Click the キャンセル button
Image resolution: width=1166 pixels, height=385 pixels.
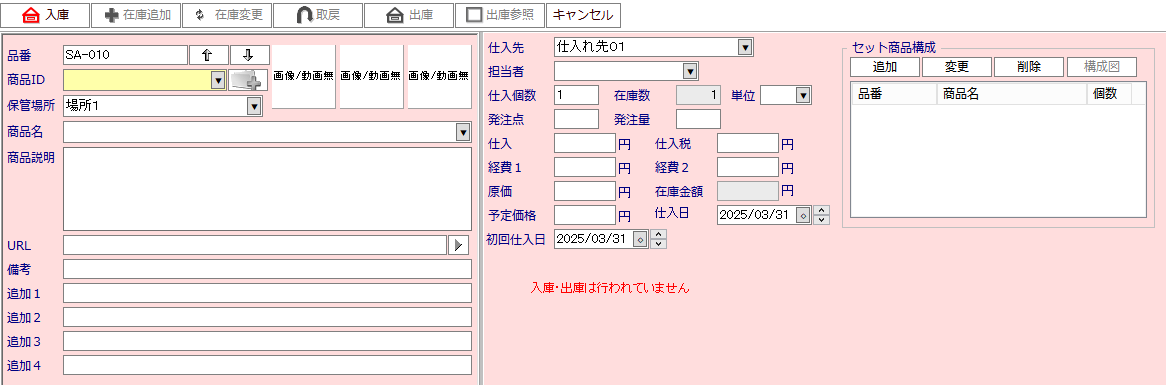583,15
